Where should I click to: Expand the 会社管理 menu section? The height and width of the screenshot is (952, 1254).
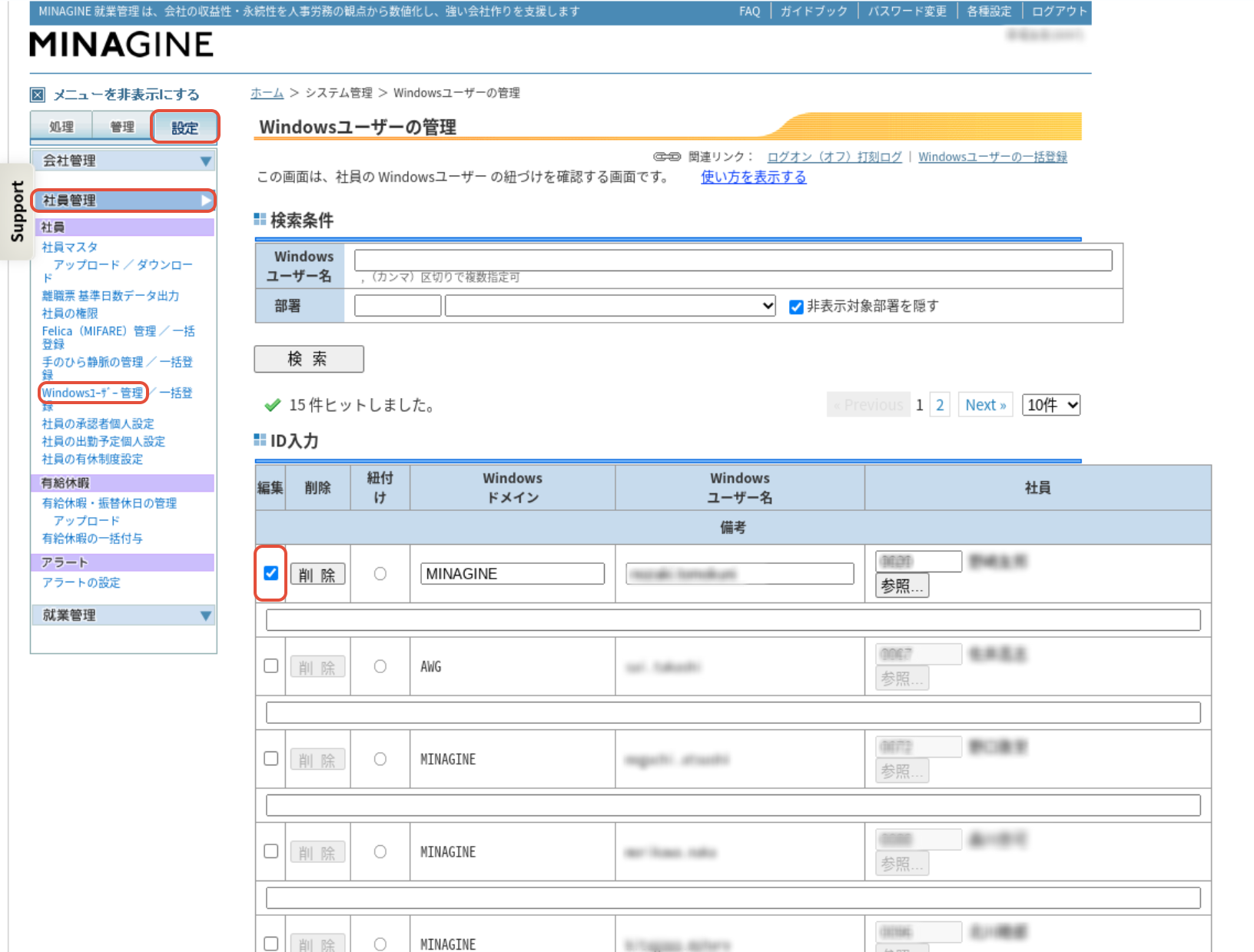pyautogui.click(x=123, y=161)
